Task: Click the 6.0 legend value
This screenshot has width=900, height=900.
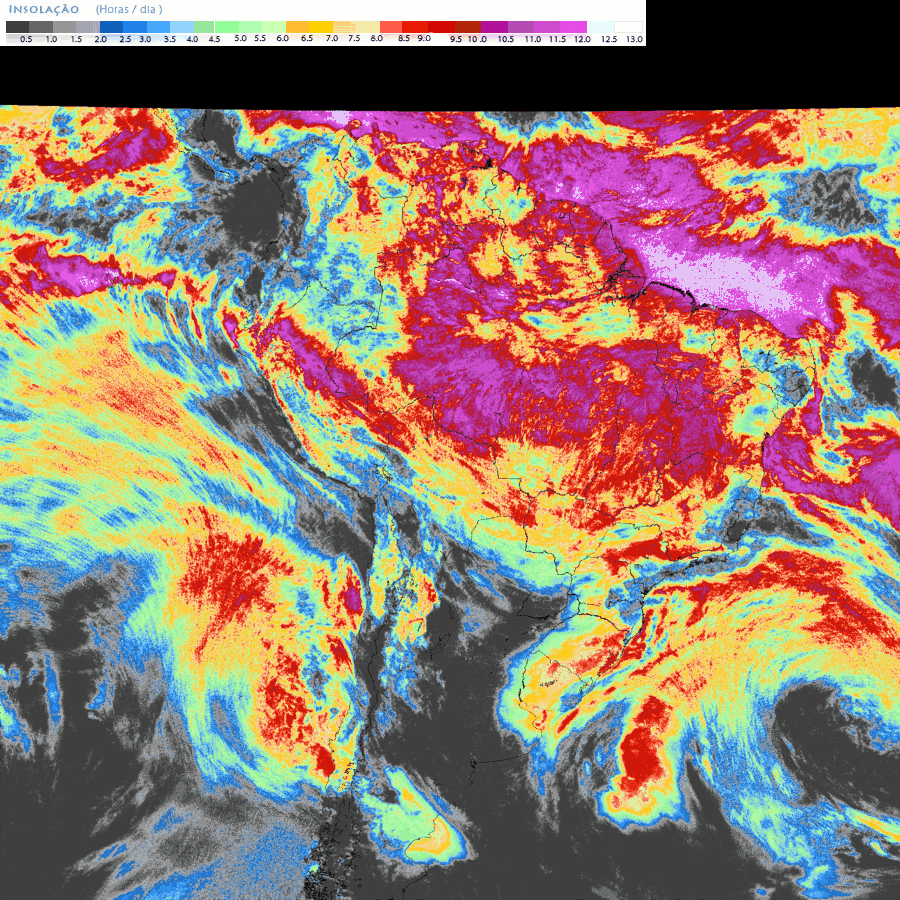Action: 282,38
